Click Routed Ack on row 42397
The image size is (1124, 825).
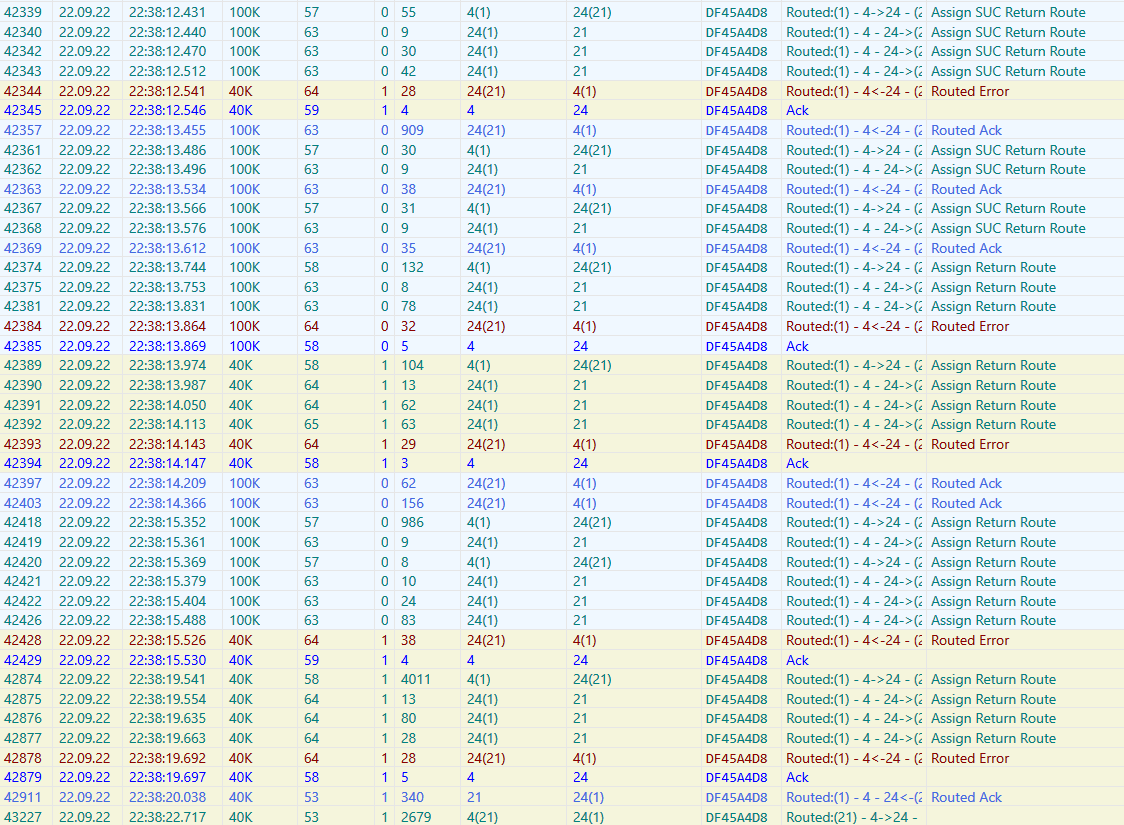point(966,483)
